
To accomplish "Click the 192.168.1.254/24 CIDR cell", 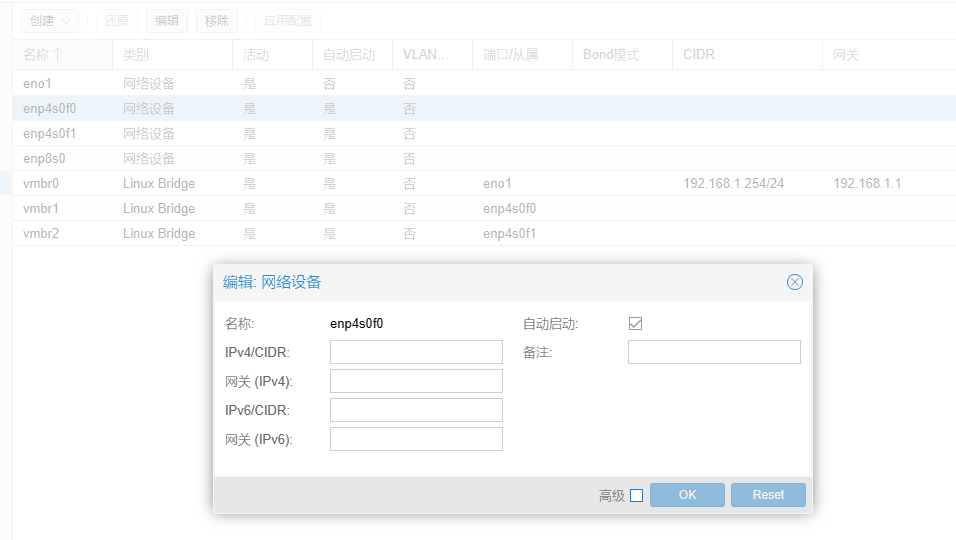I will pyautogui.click(x=733, y=183).
